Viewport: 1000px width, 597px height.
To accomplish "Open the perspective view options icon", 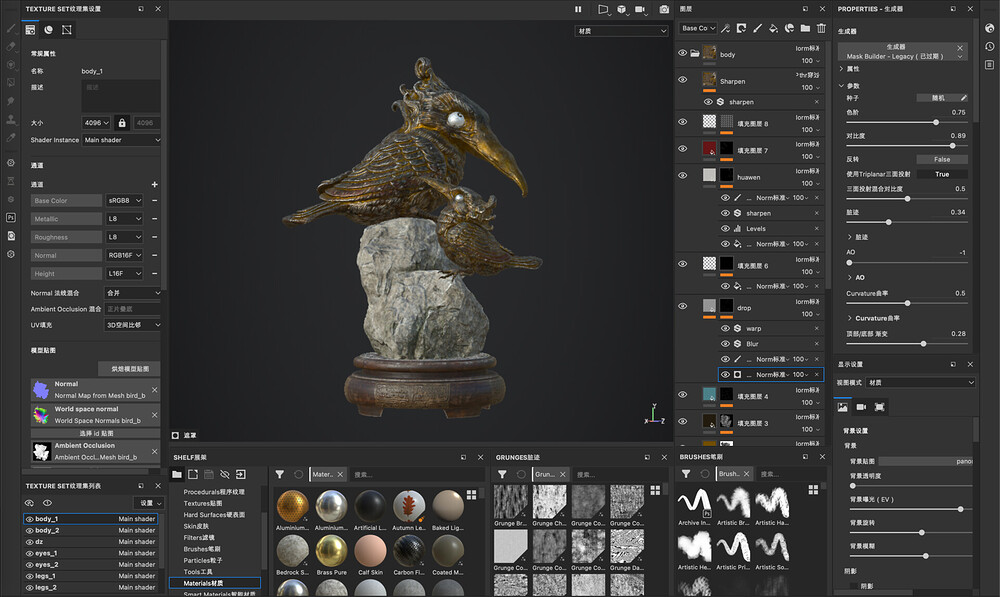I will tap(603, 9).
